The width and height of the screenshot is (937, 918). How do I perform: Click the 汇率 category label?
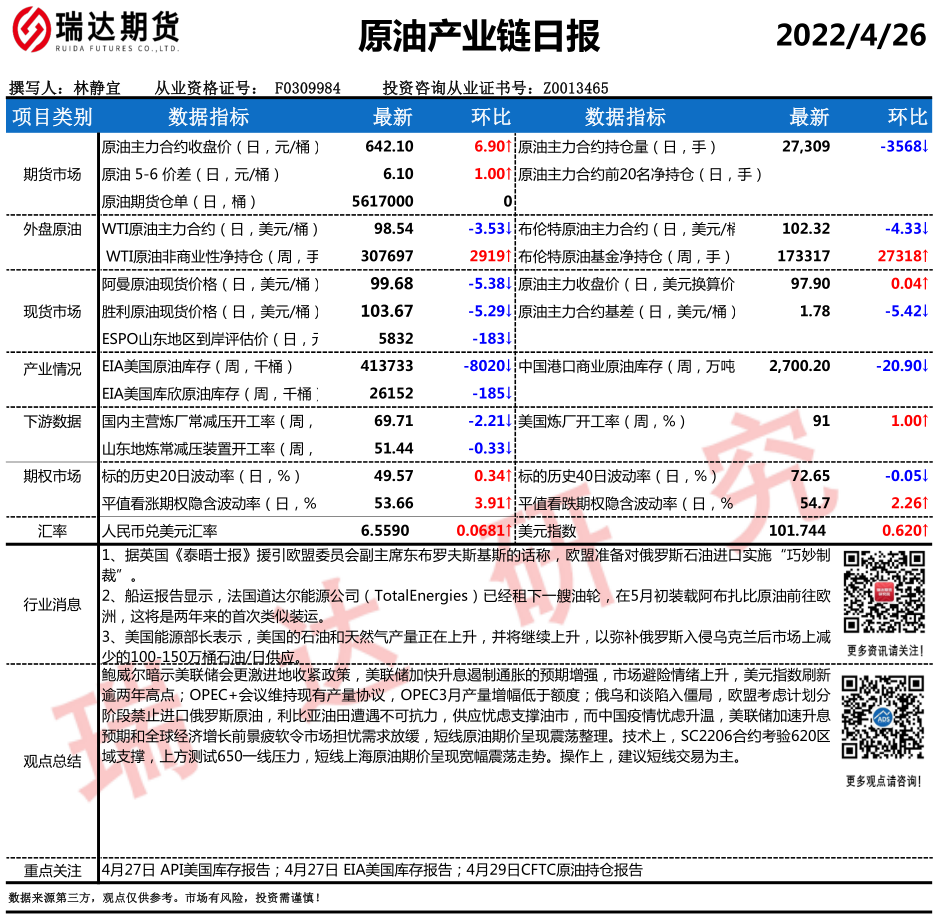(52, 531)
